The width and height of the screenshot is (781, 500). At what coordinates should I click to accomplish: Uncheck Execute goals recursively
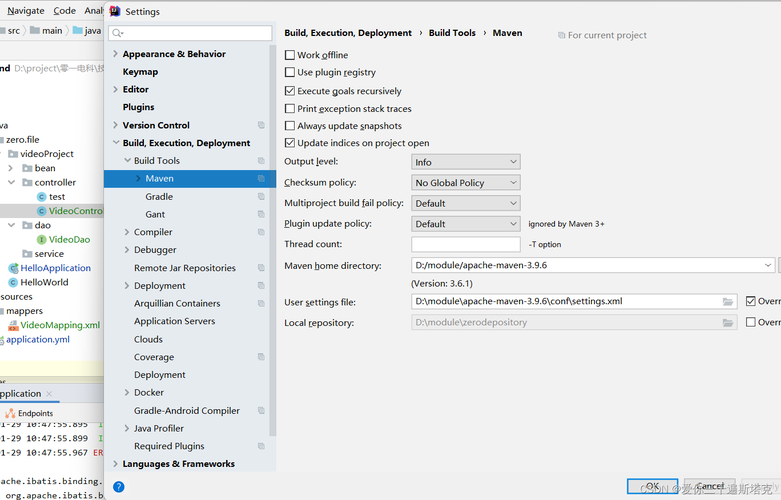(x=290, y=91)
